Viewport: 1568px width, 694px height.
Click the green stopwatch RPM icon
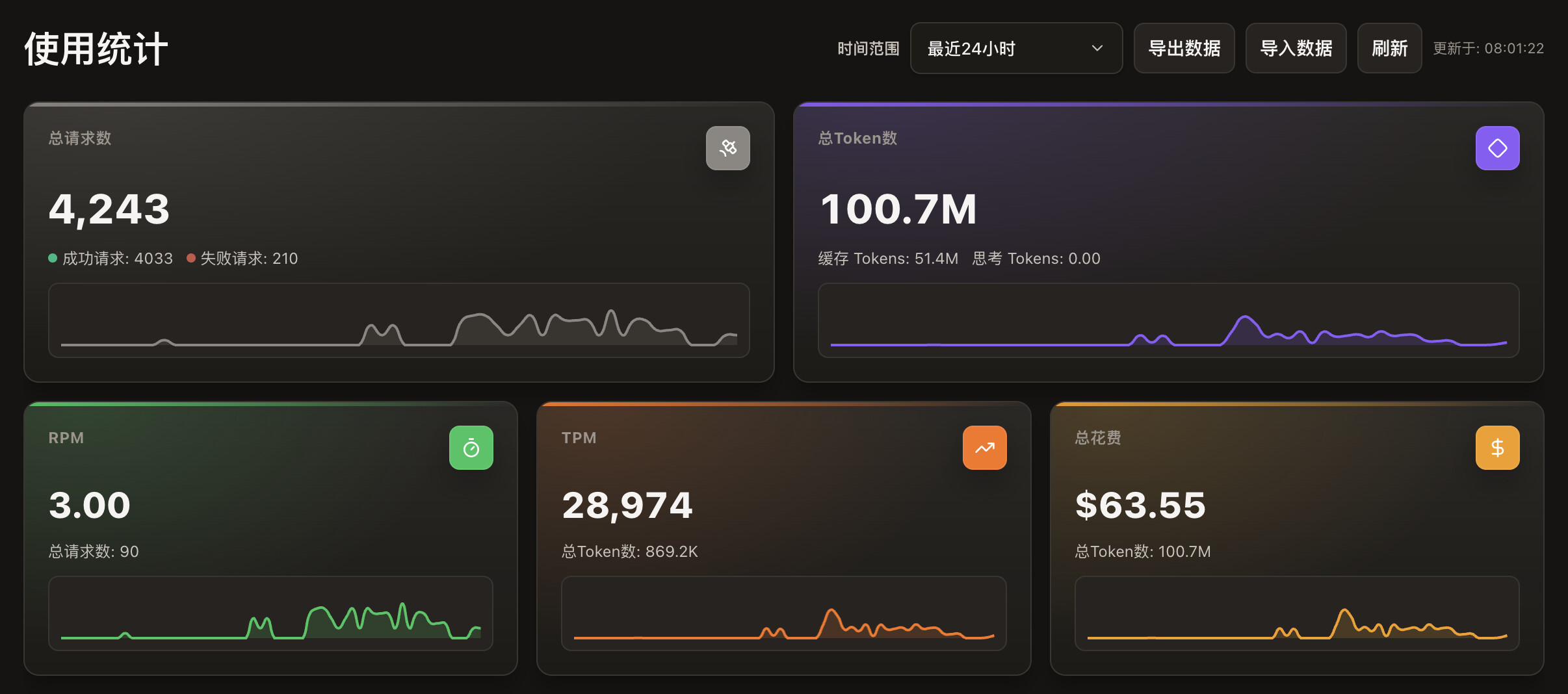point(471,448)
